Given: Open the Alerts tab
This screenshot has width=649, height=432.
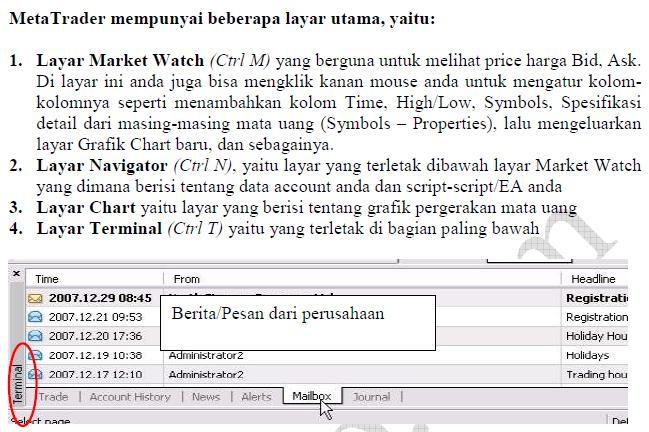Looking at the screenshot, I should click(256, 397).
